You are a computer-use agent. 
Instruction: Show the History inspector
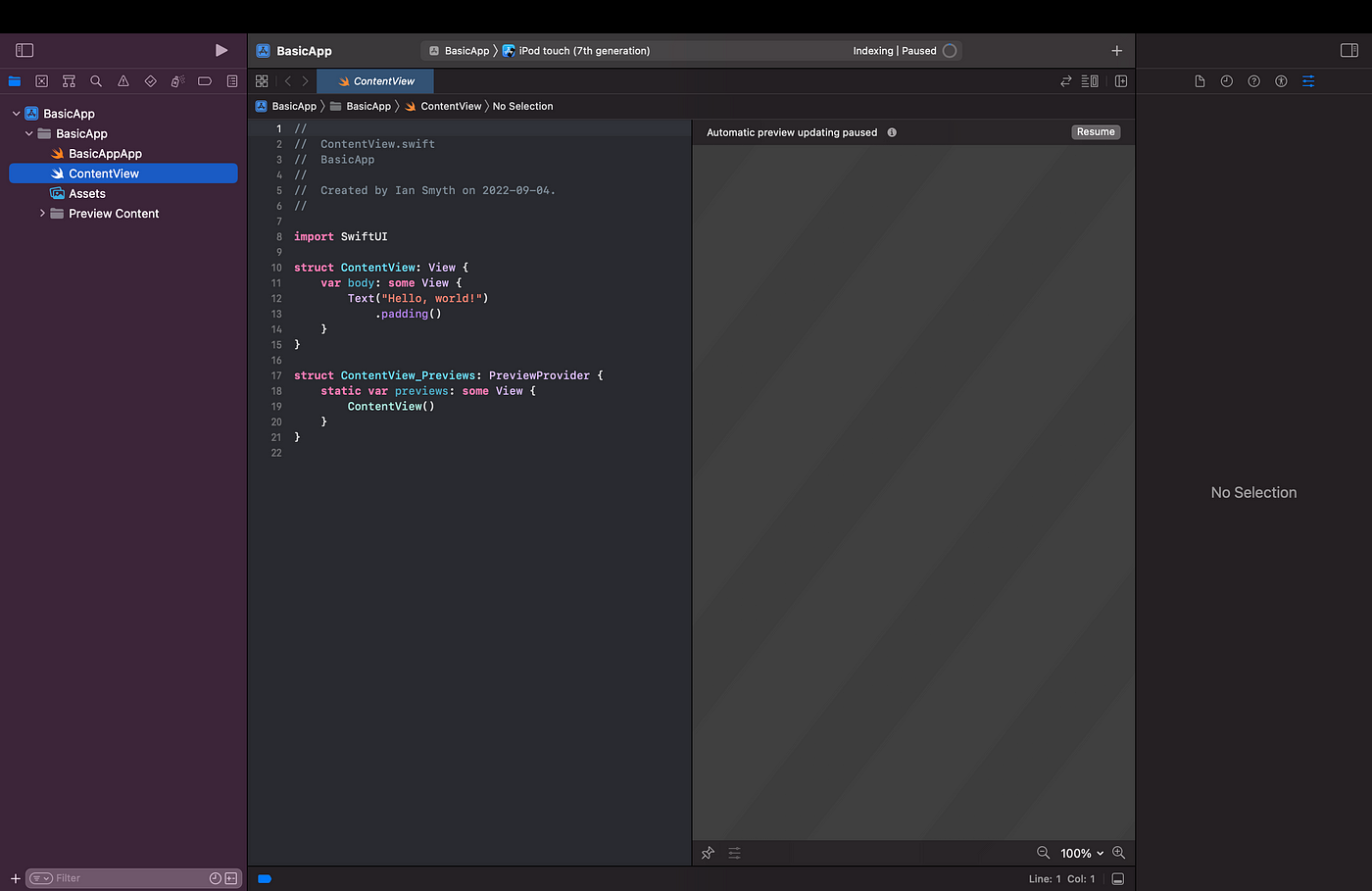click(x=1227, y=81)
